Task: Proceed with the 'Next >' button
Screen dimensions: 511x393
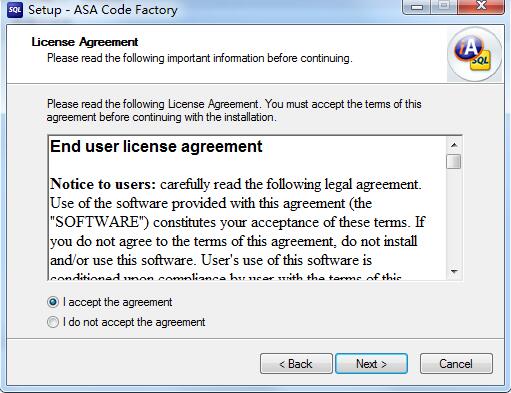Action: [x=371, y=364]
